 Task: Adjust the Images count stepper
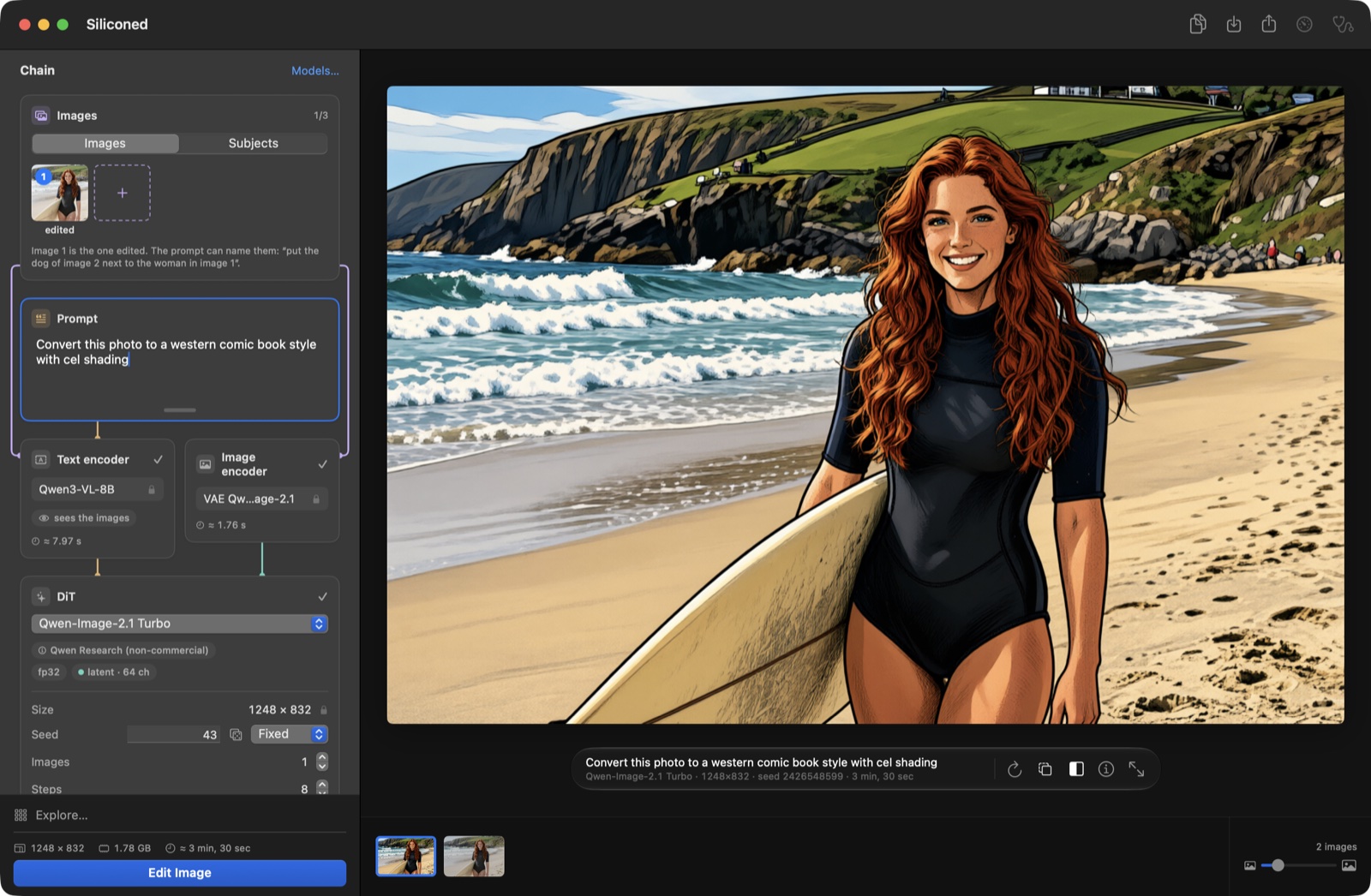pyautogui.click(x=322, y=762)
